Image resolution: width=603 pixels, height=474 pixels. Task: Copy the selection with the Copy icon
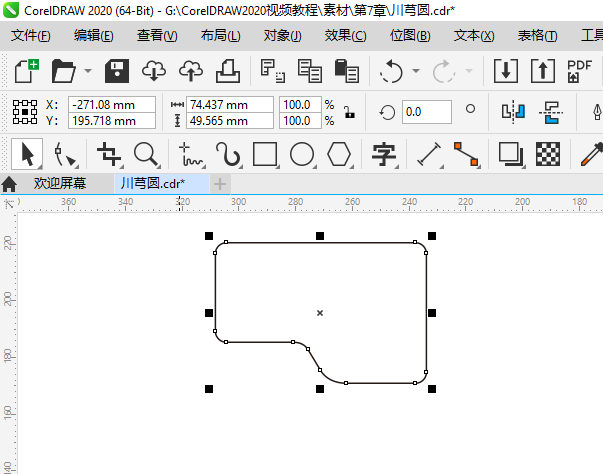point(310,71)
